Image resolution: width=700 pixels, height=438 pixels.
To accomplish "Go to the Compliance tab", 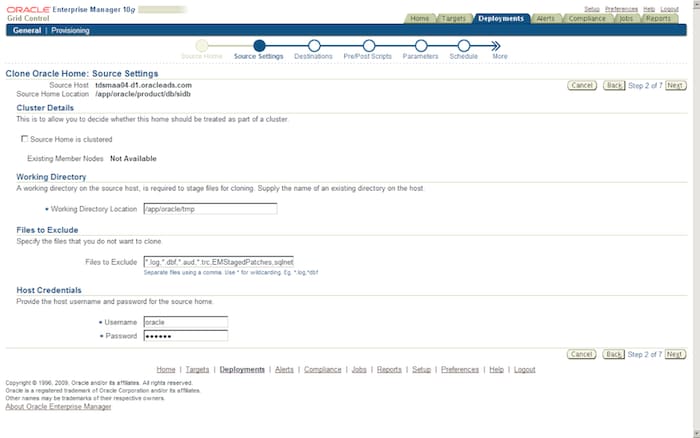I will tap(587, 18).
